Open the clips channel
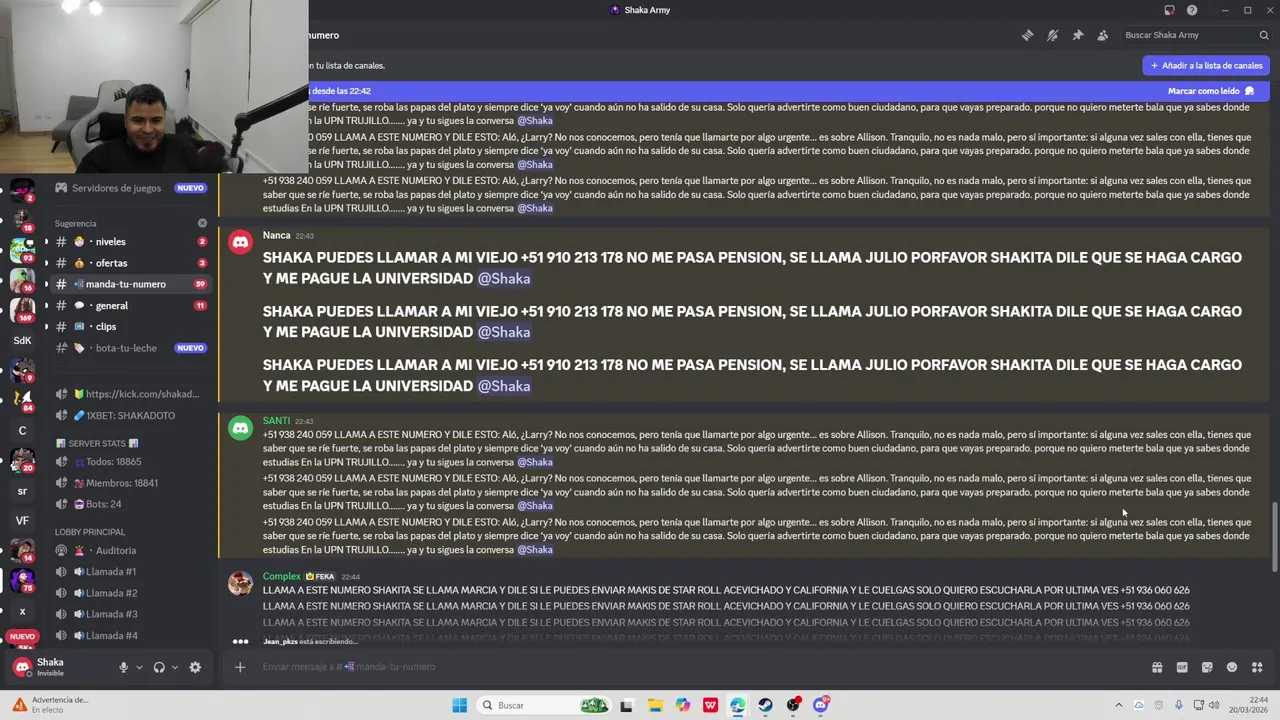 130,327
